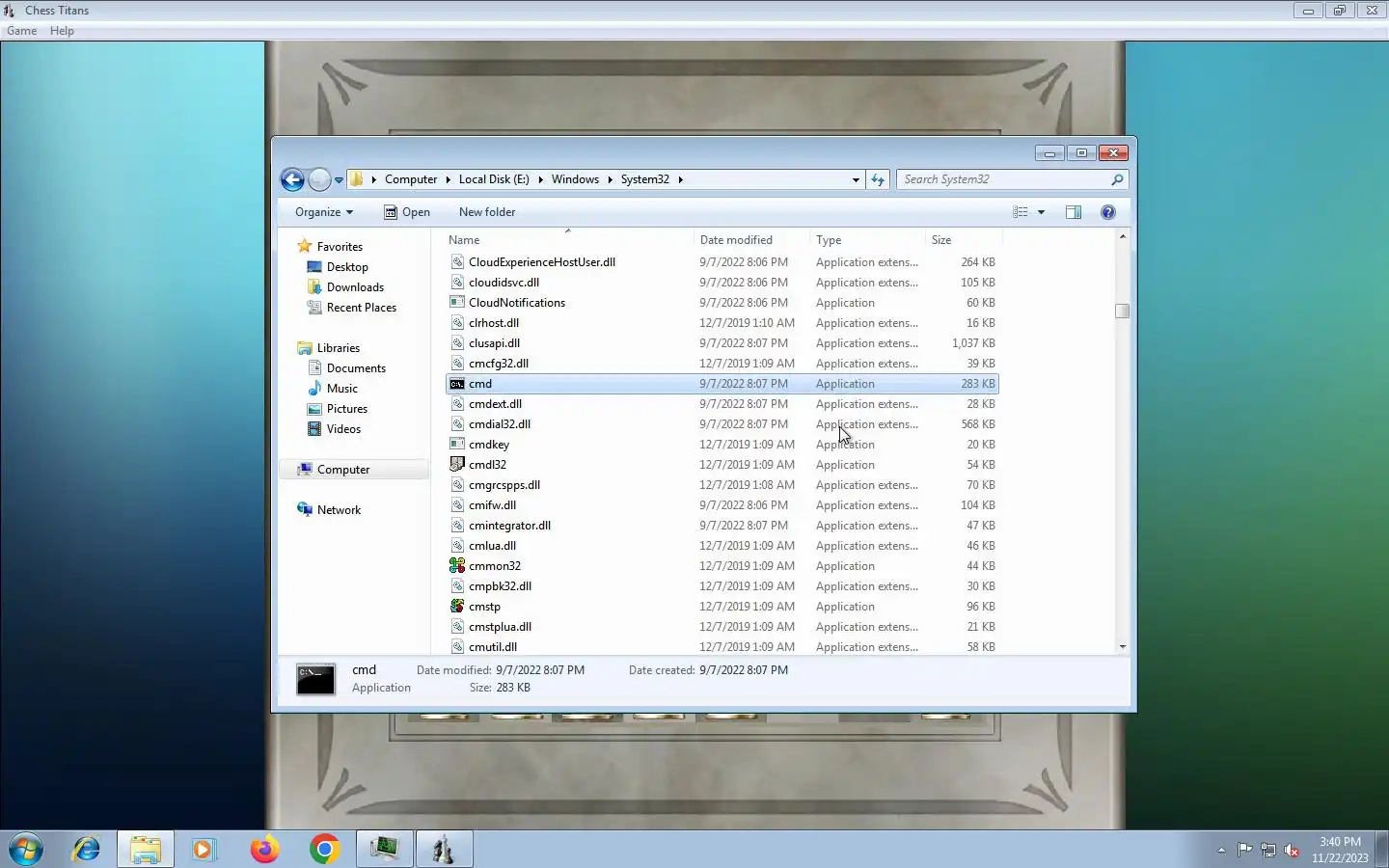Click the Computer segment in the address bar
The image size is (1389, 868).
pyautogui.click(x=411, y=179)
